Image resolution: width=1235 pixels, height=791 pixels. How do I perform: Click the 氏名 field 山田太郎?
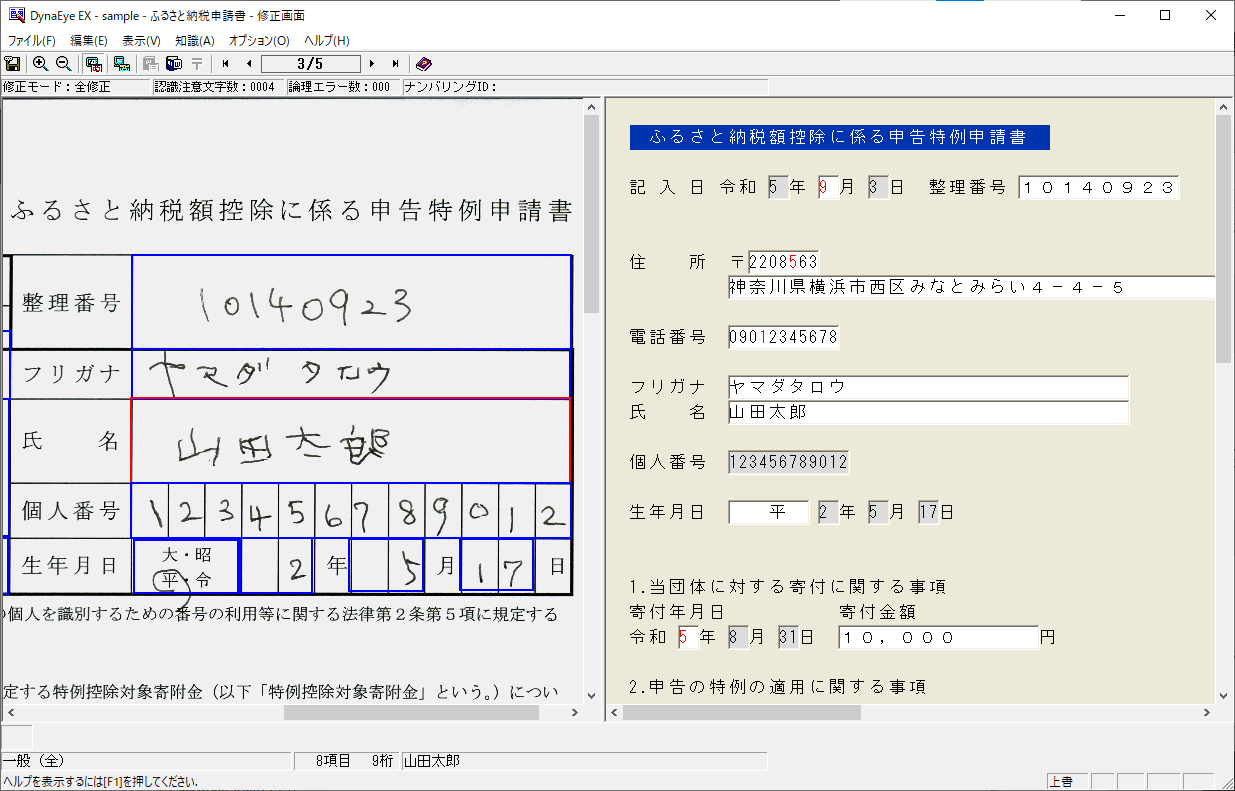coord(928,412)
